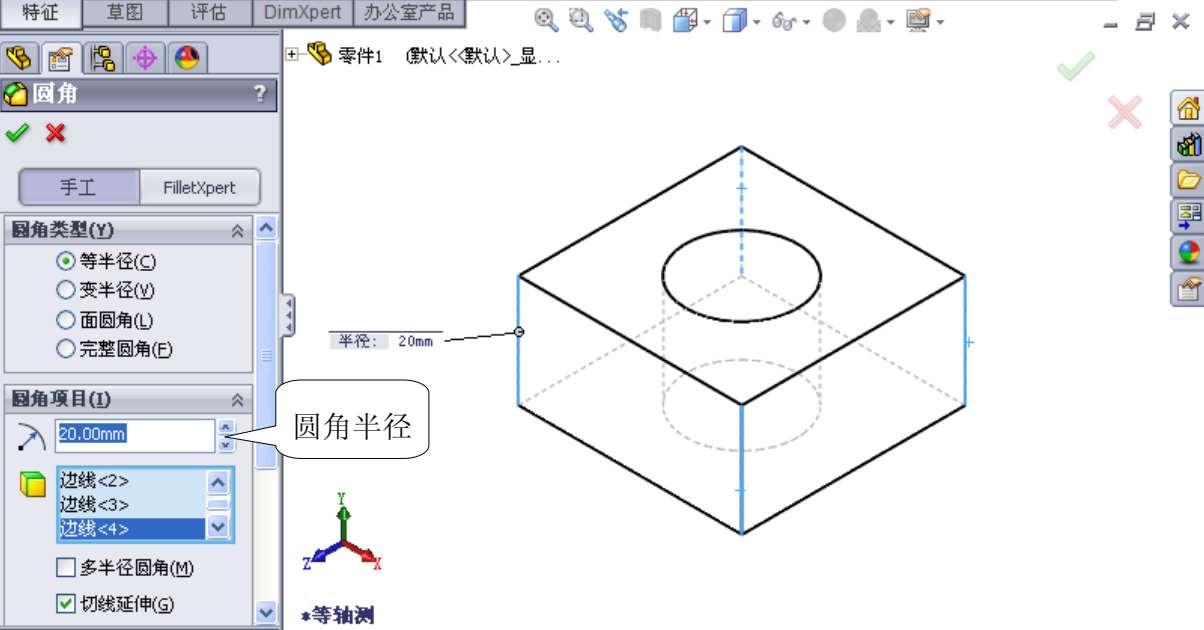The image size is (1204, 630).
Task: Switch to the ConfigurationManager tab icon
Action: pos(102,58)
